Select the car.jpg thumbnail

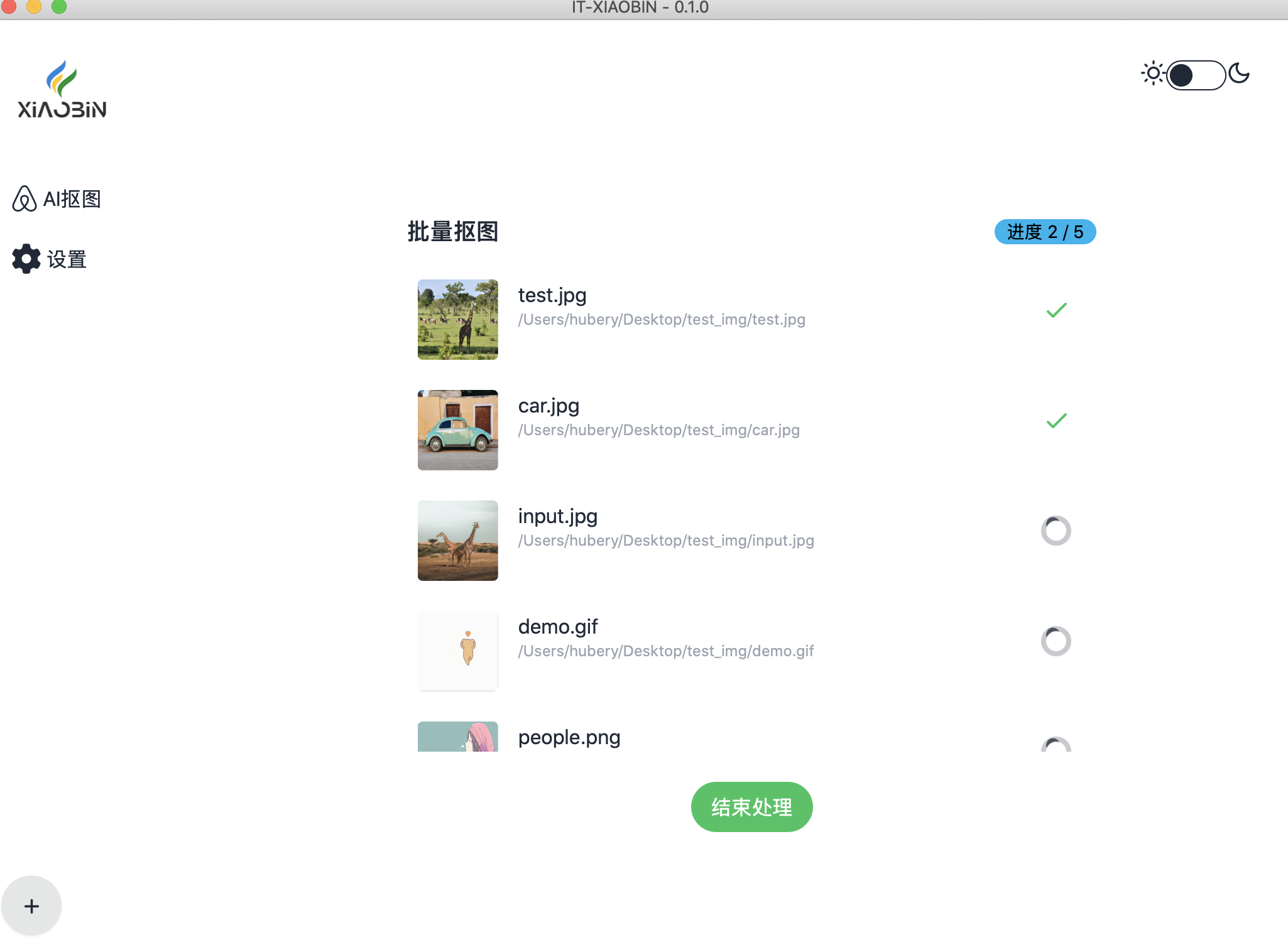pos(457,430)
